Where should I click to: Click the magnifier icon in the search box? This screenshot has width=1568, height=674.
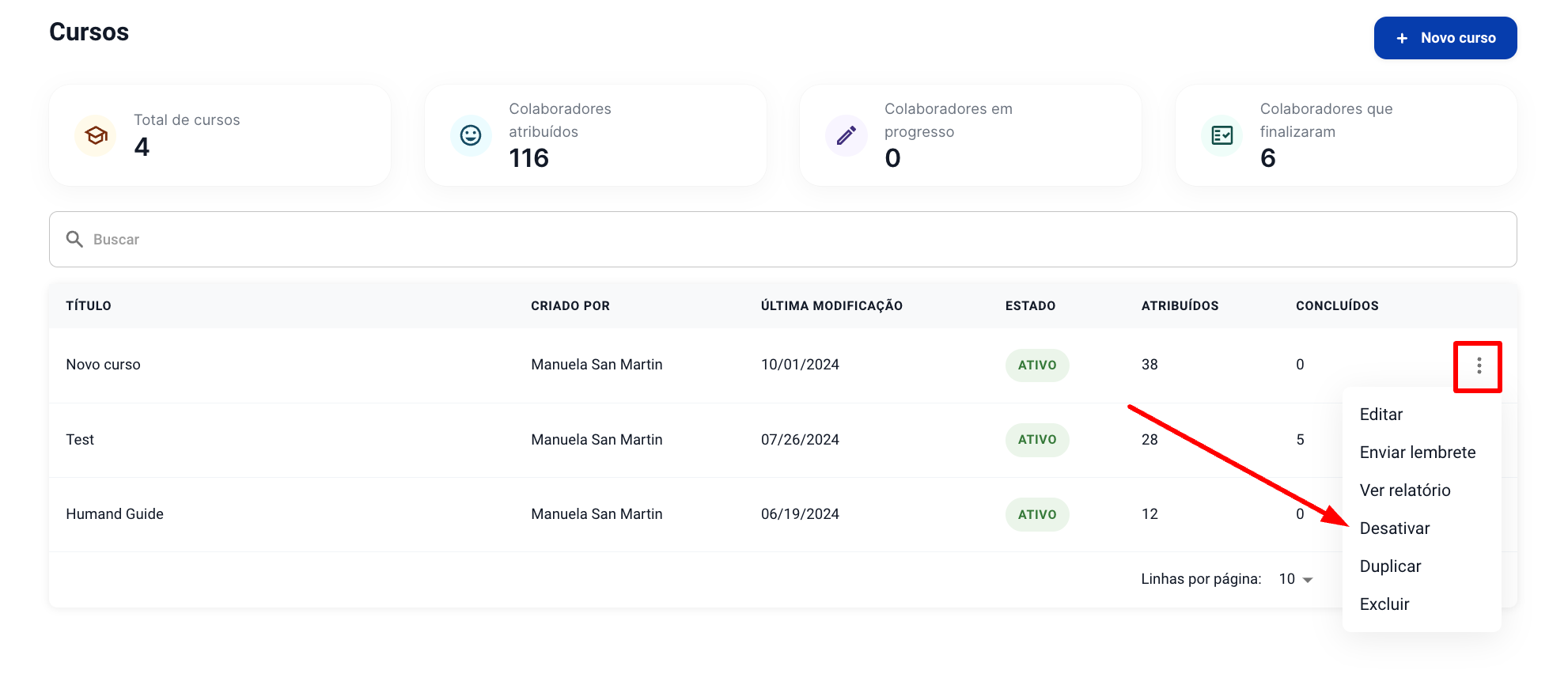74,239
